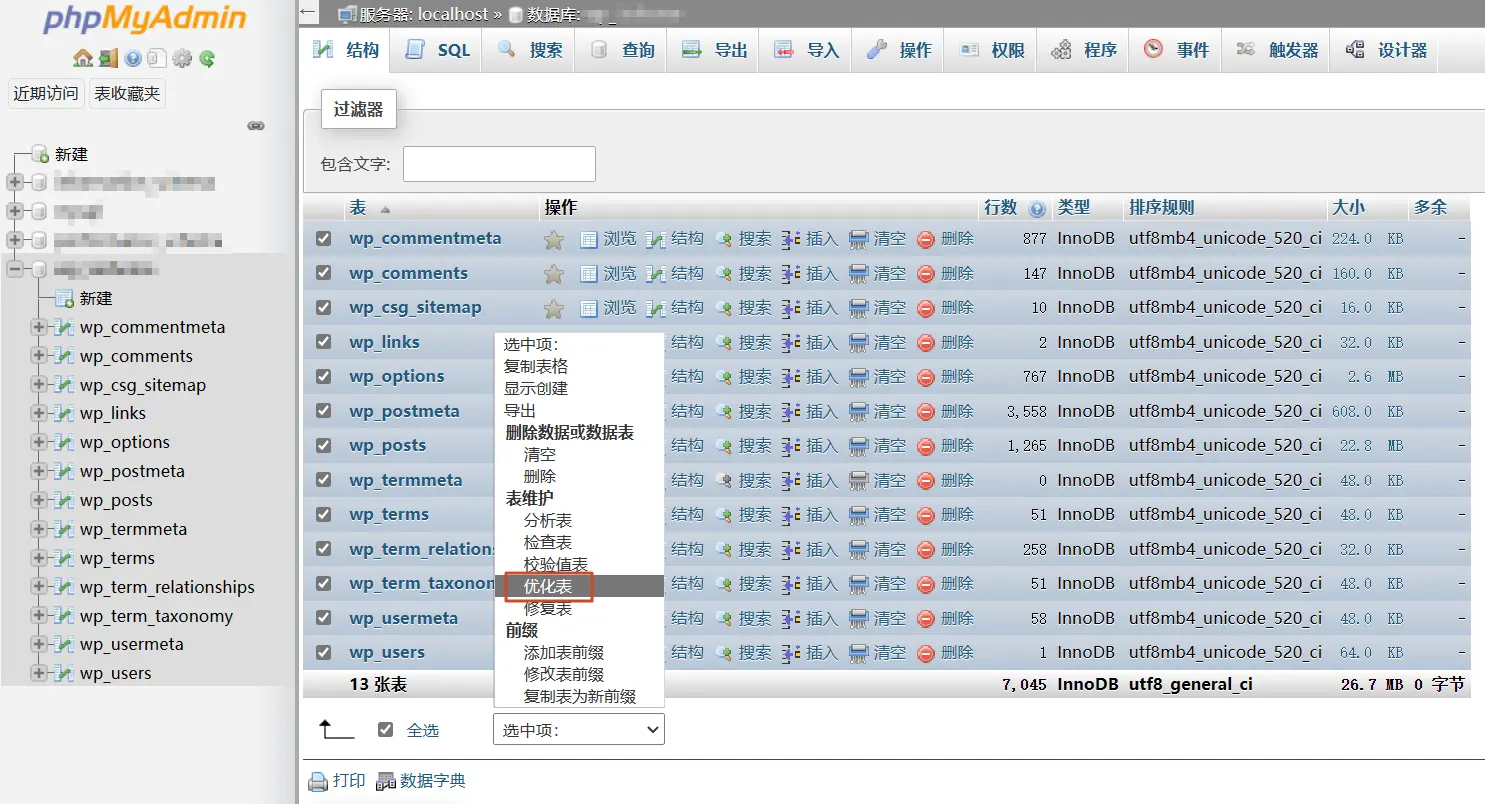Expand the first blurred database node
This screenshot has height=804, width=1485.
15,182
